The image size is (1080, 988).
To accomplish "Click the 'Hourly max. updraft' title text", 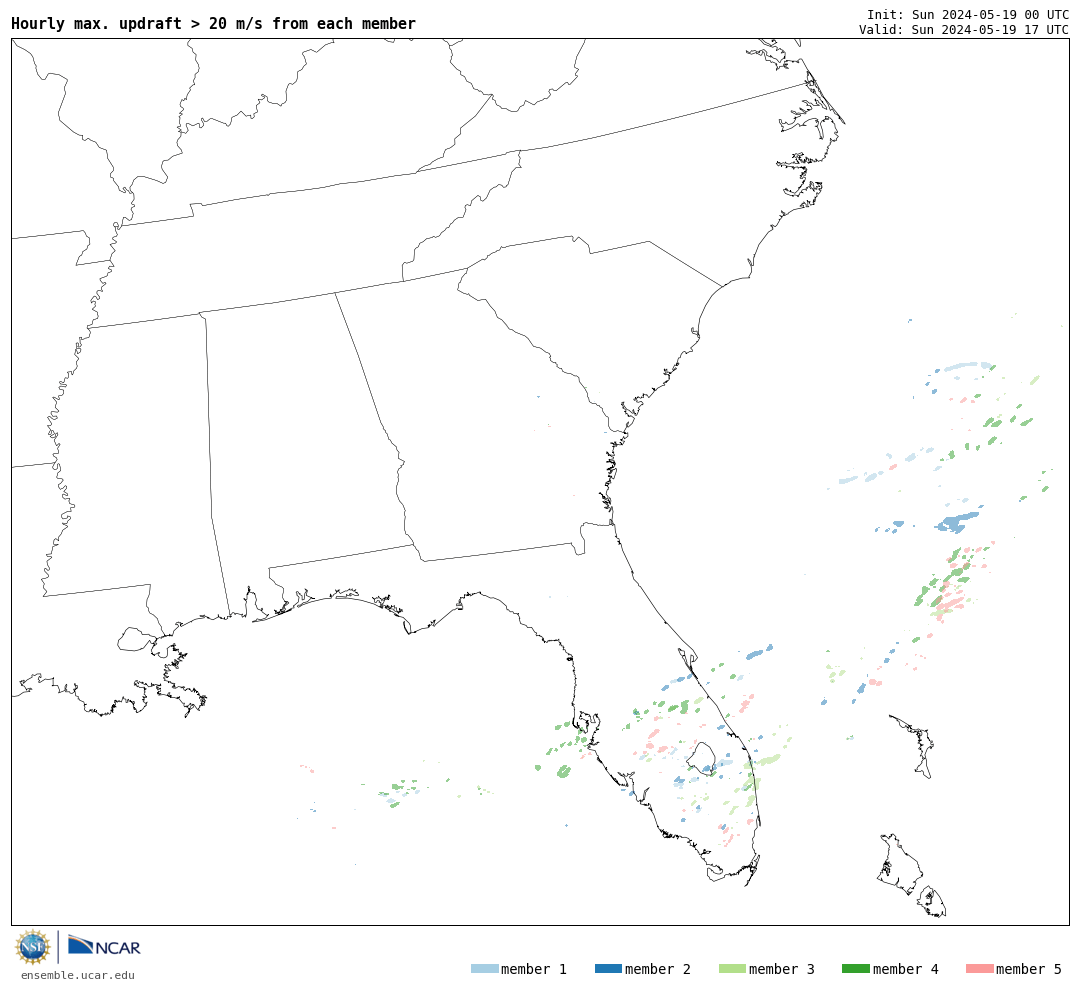I will [x=214, y=24].
